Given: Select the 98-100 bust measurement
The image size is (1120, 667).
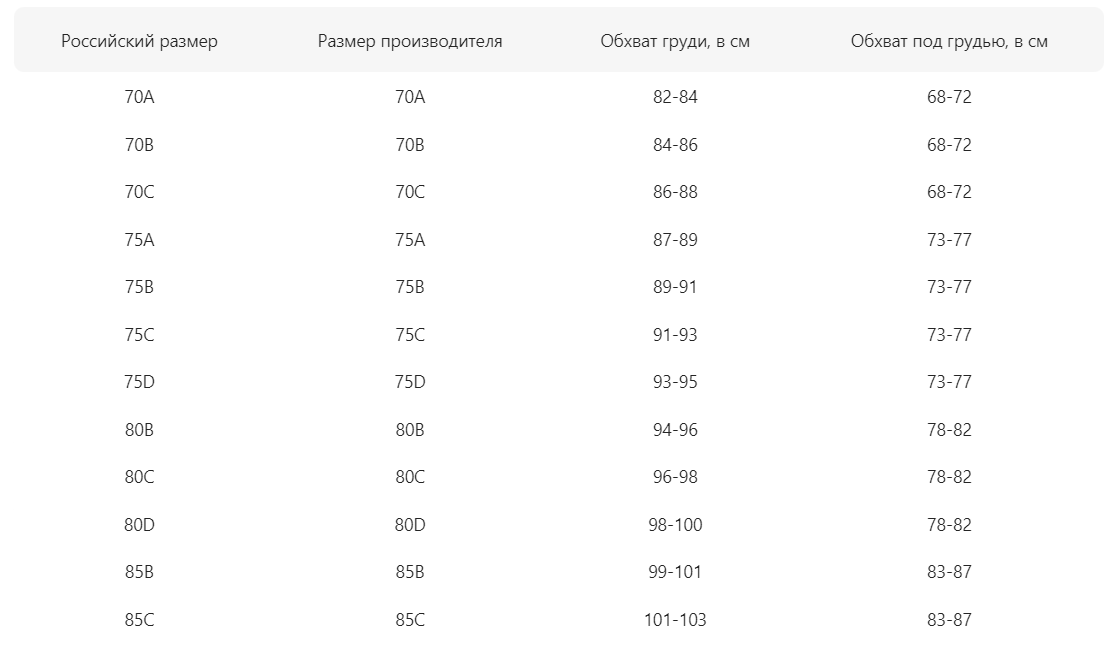Looking at the screenshot, I should (675, 525).
